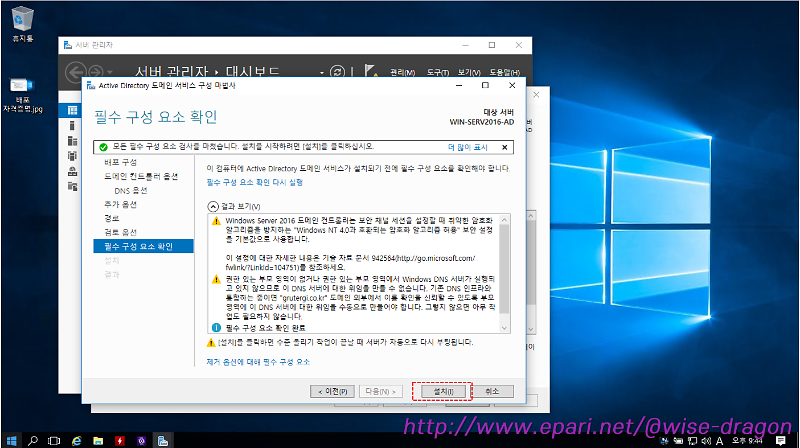The image size is (800, 448).
Task: Open the red taskbar application icon
Action: coord(120,440)
